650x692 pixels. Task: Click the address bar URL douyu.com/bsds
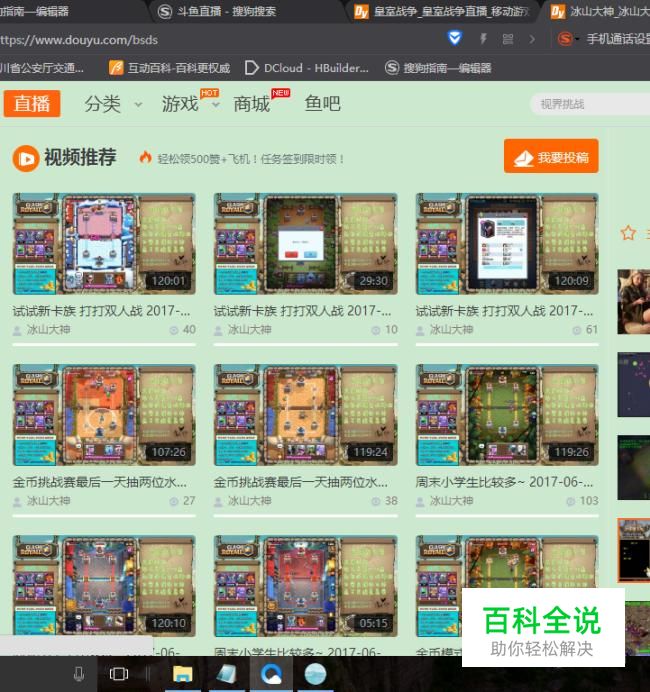click(x=79, y=40)
